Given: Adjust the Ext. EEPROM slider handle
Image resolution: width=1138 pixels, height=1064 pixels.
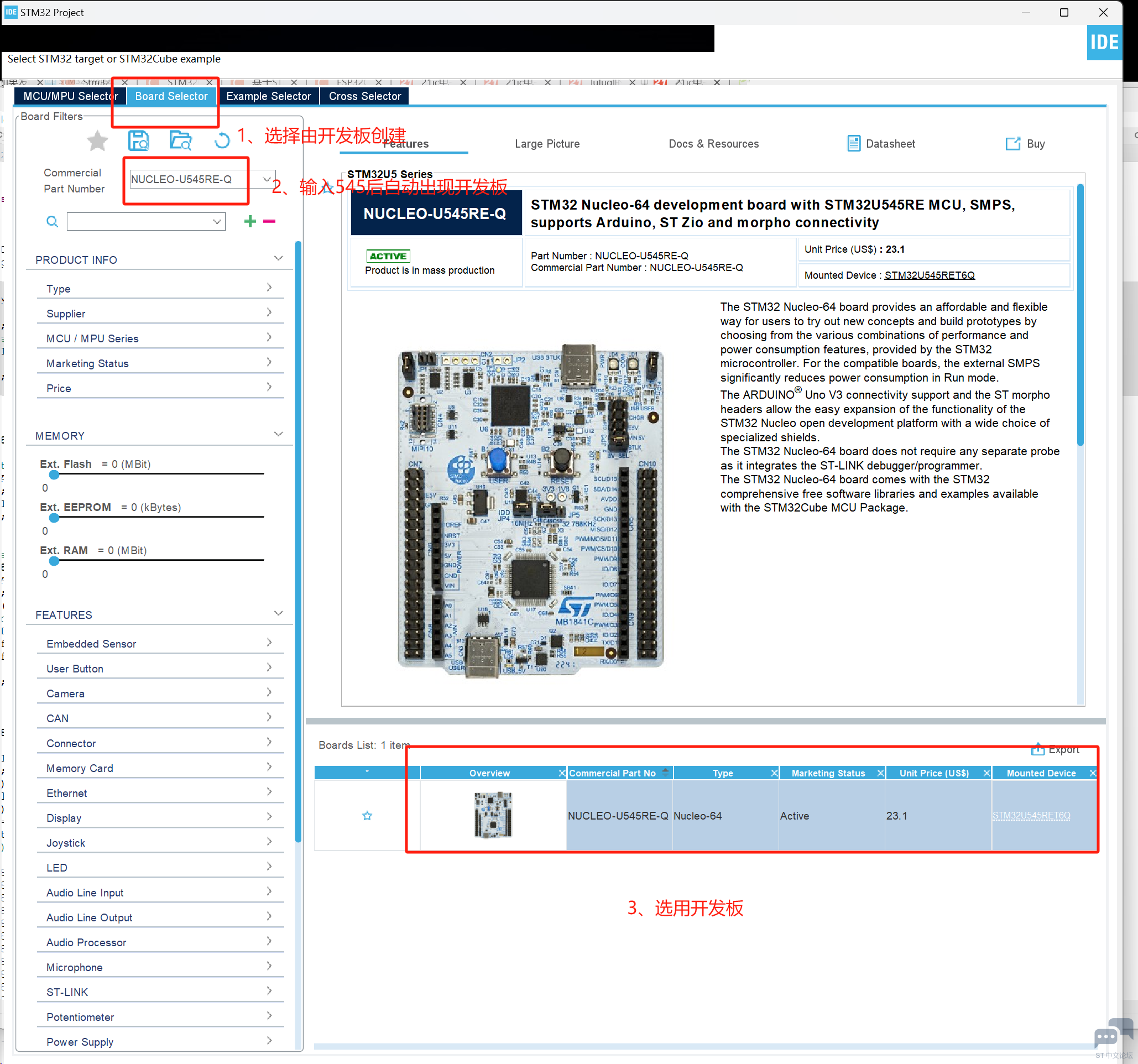Looking at the screenshot, I should (54, 518).
